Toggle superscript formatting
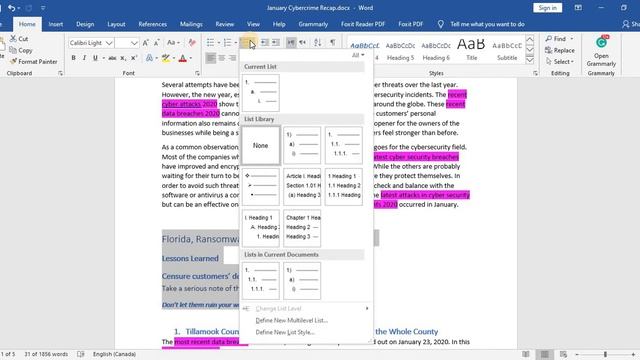 (133, 58)
